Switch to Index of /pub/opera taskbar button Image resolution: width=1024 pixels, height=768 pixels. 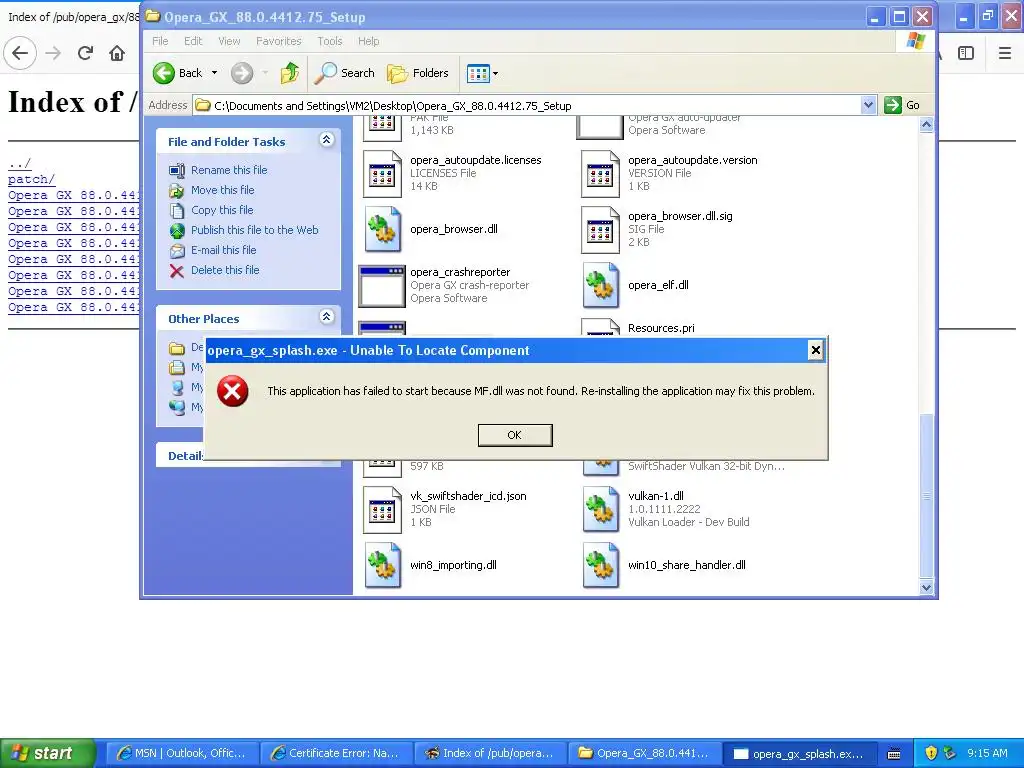pyautogui.click(x=490, y=754)
